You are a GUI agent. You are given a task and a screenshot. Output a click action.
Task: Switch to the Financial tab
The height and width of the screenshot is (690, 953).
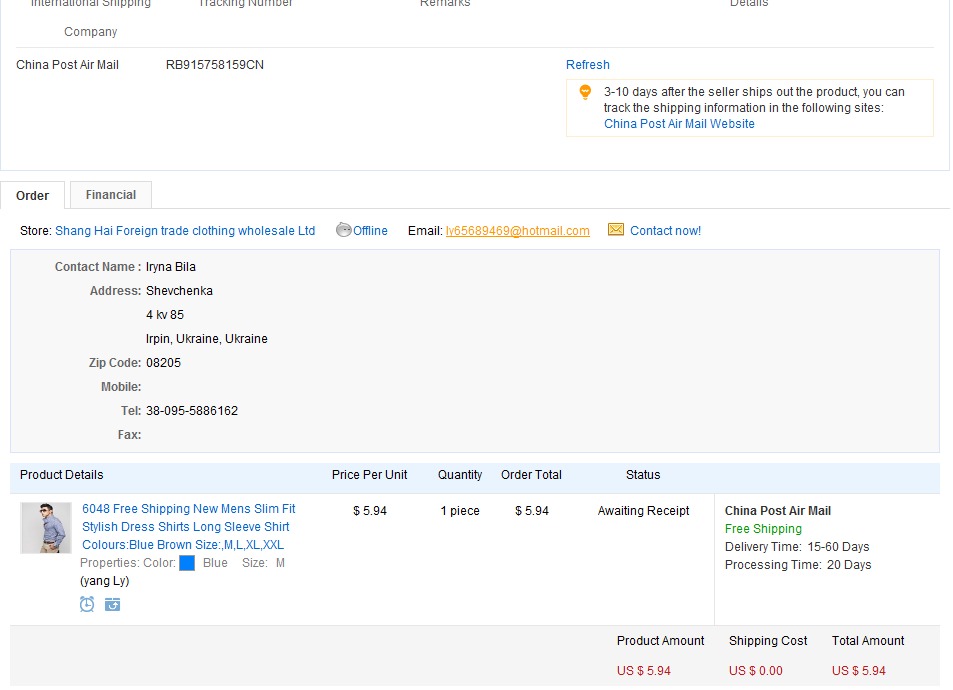pyautogui.click(x=111, y=195)
